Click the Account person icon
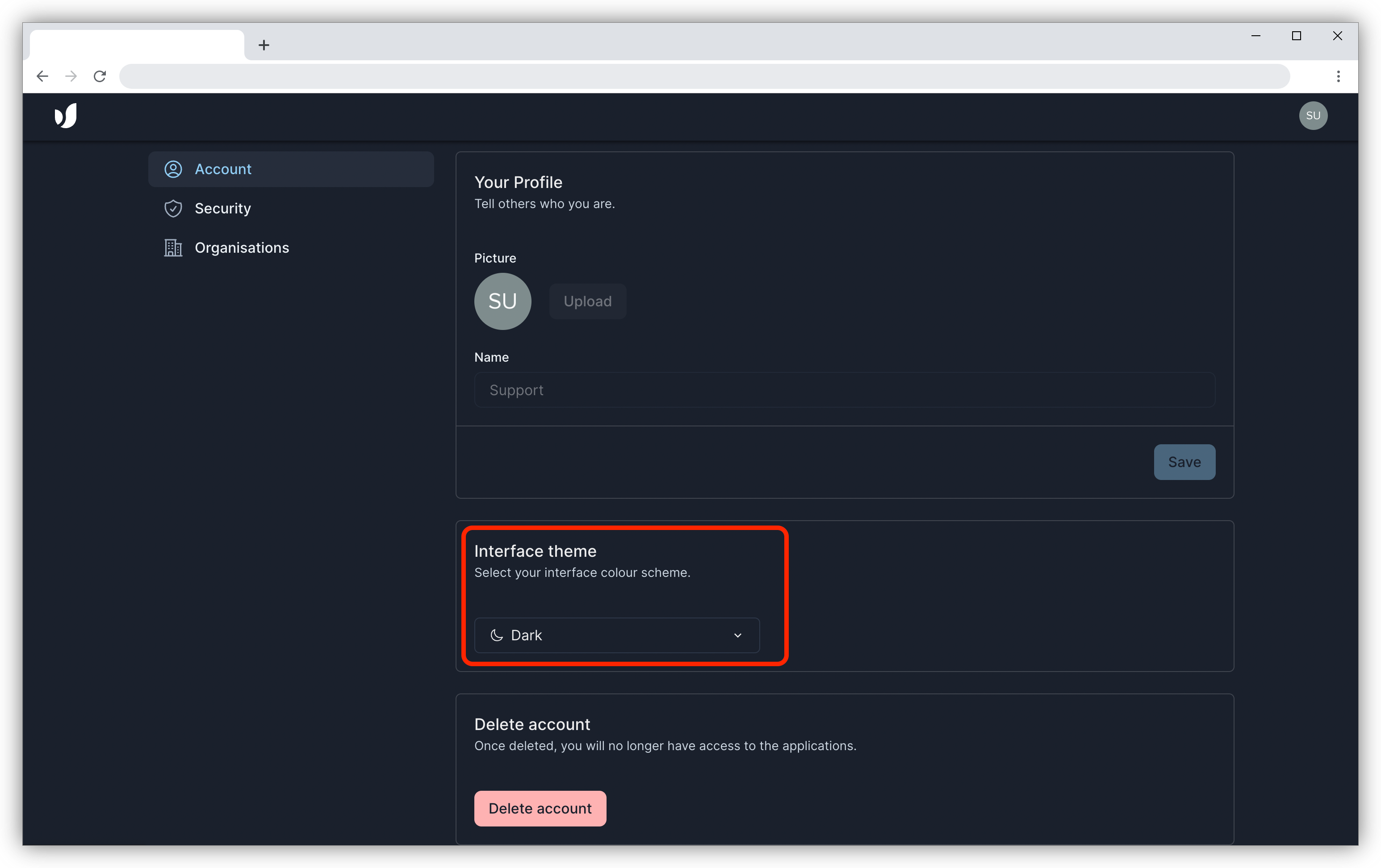The image size is (1381, 868). [173, 169]
